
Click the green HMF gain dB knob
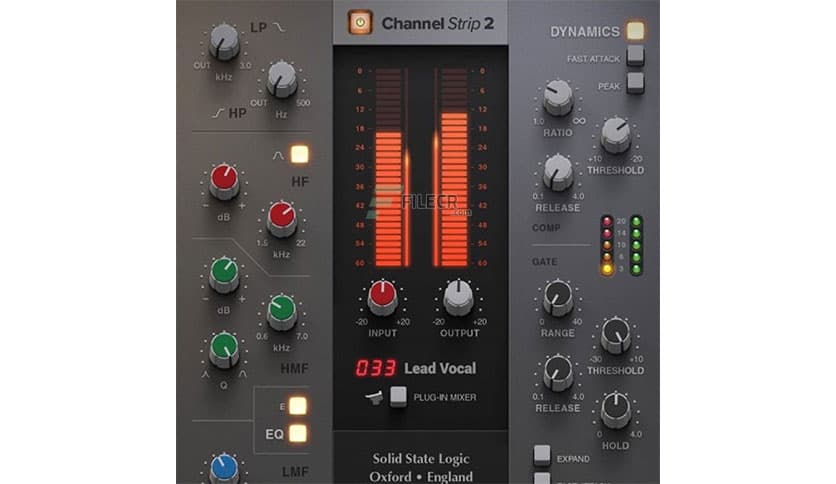224,275
